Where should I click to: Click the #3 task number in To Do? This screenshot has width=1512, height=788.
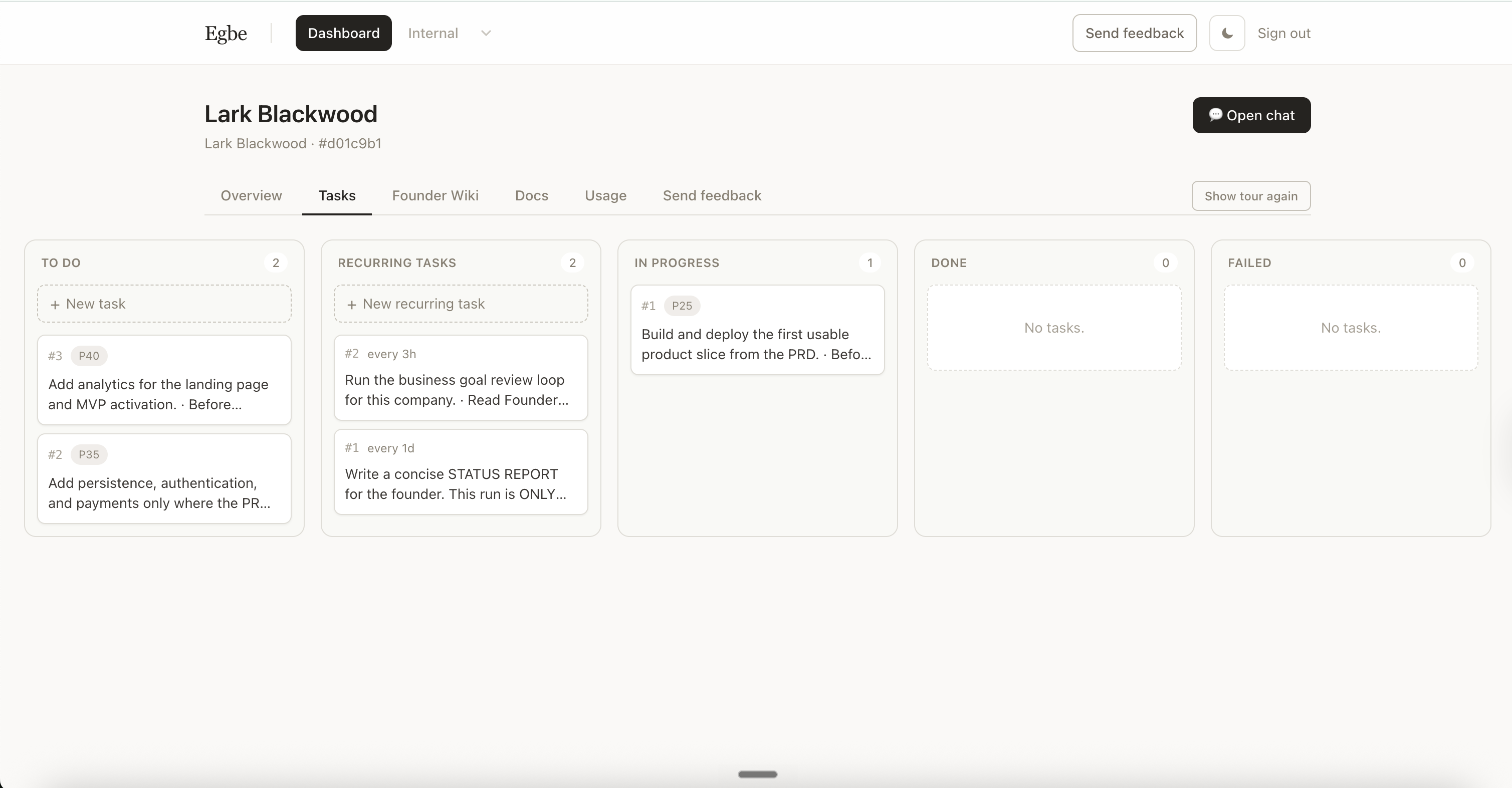pos(55,356)
